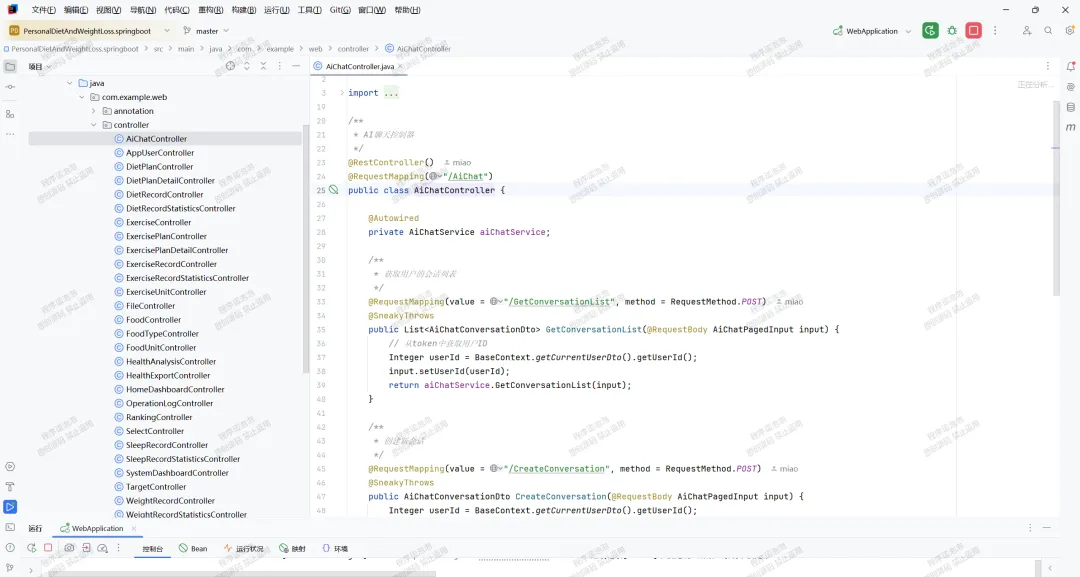Click the Services tool window icon in left sidebar
This screenshot has width=1080, height=577.
click(x=10, y=467)
